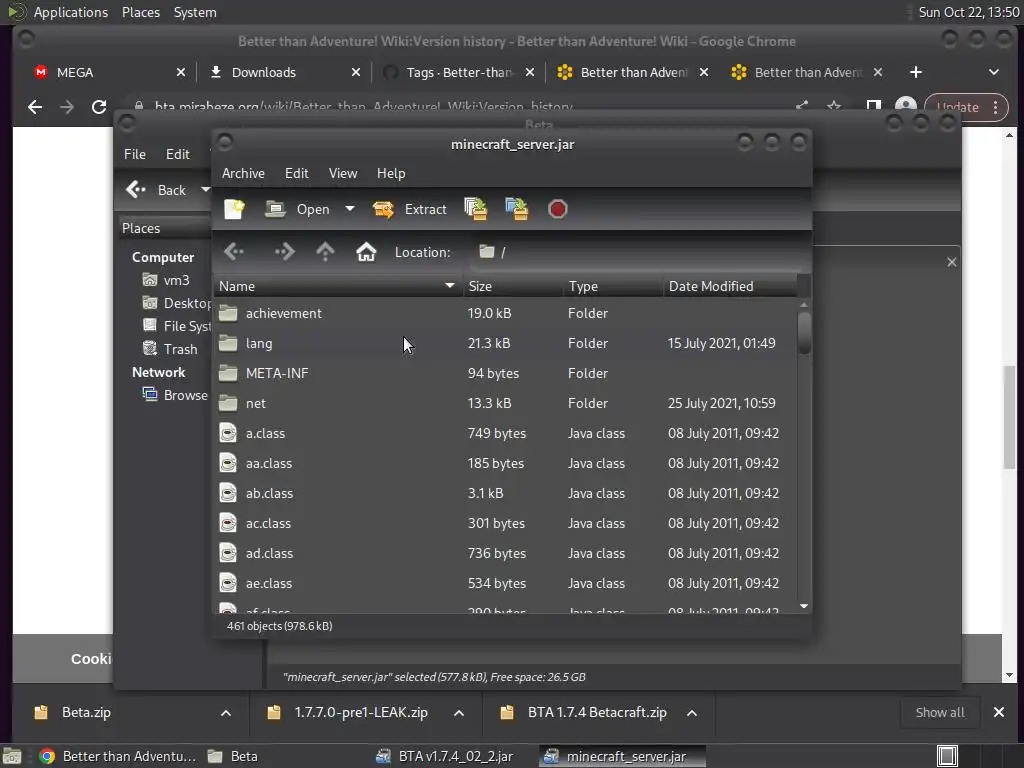The image size is (1024, 768).
Task: Open Edit menu in Beta file manager
Action: [178, 154]
